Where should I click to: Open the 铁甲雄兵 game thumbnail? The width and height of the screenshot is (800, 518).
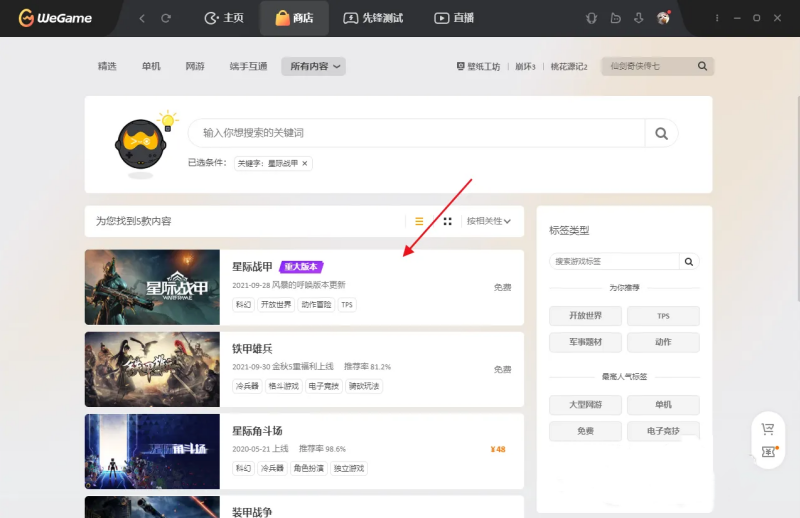click(x=152, y=369)
